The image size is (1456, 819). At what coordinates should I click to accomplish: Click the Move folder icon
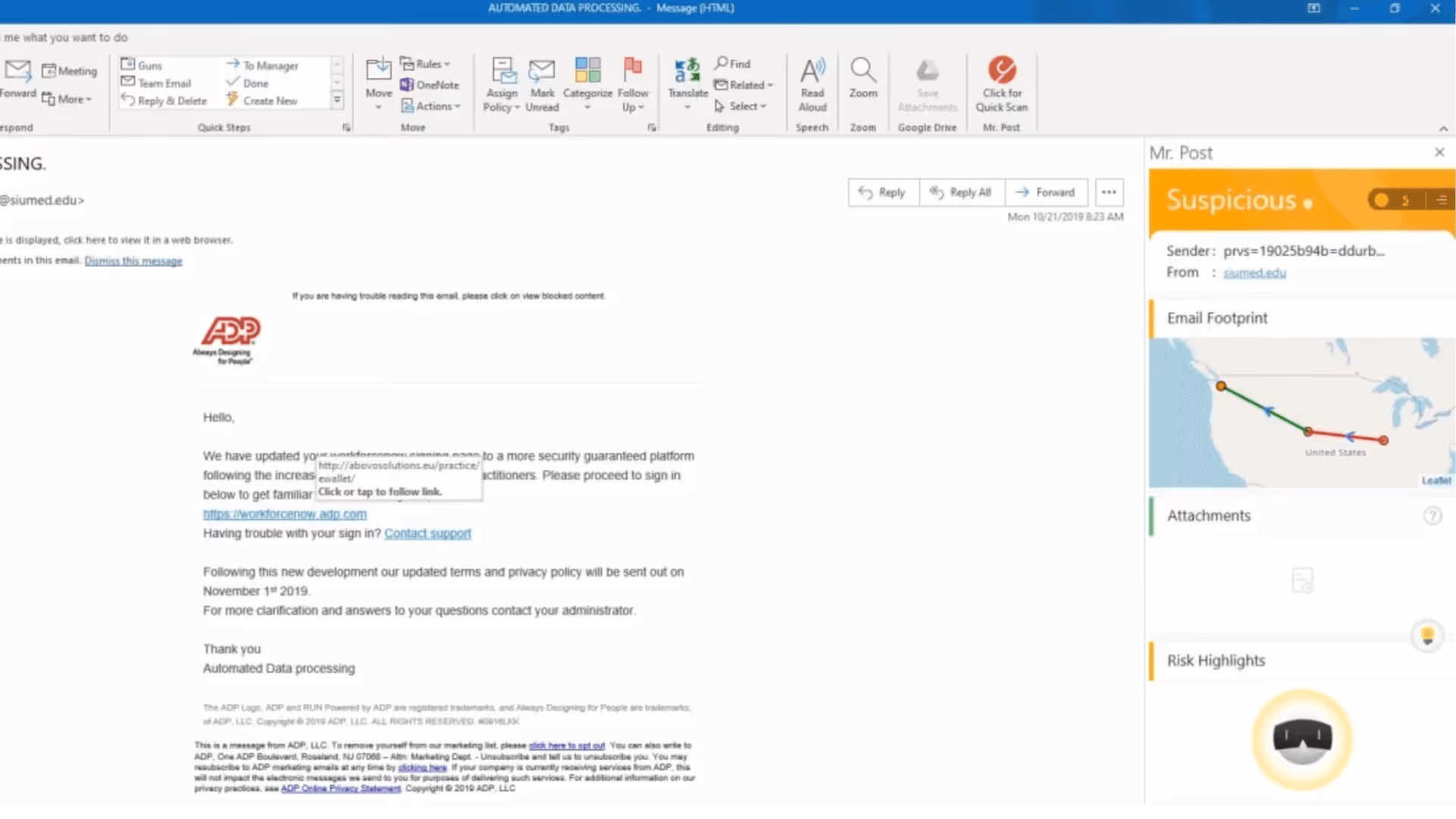pos(378,71)
